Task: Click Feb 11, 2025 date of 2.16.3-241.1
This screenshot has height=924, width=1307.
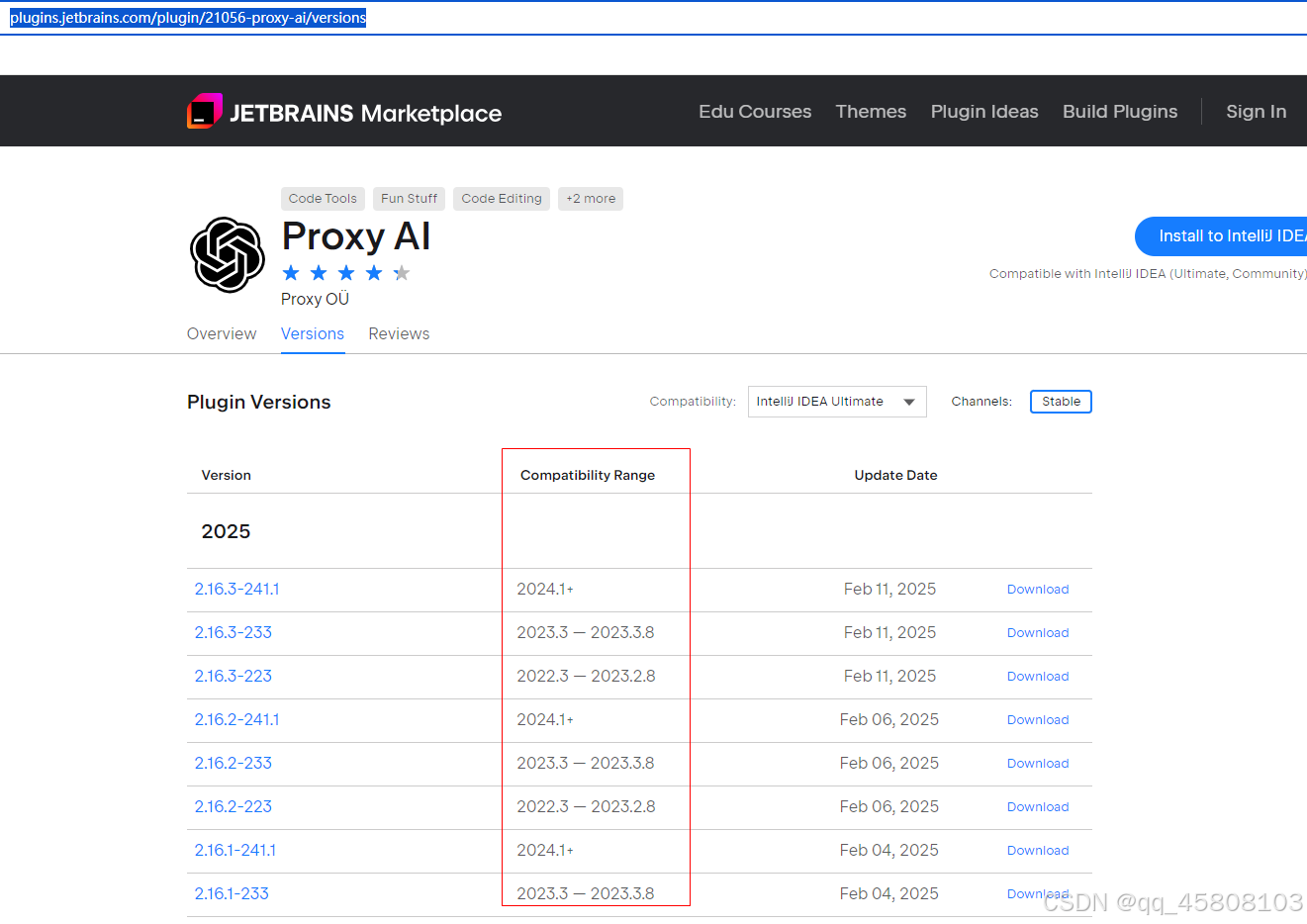Action: coord(889,590)
